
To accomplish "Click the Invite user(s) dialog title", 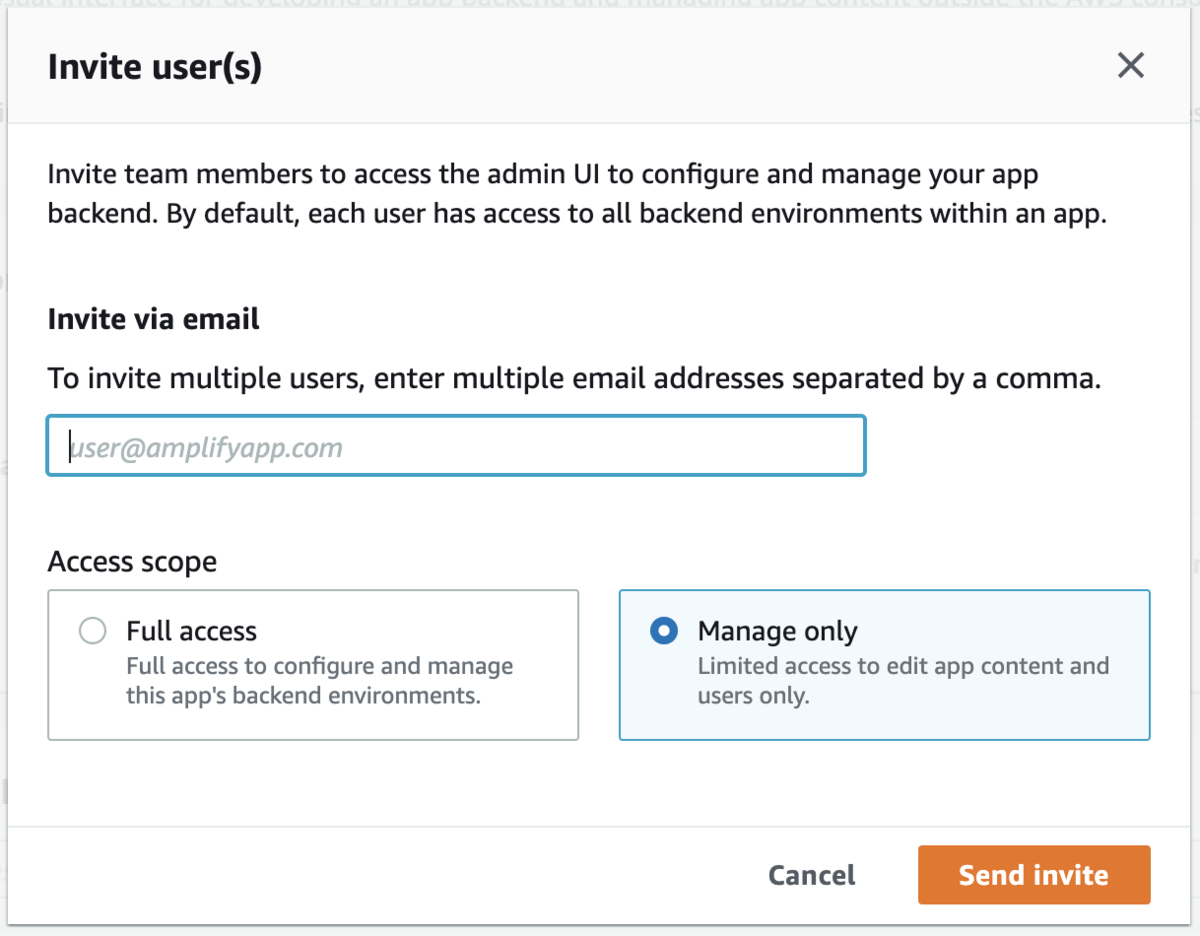I will [155, 67].
